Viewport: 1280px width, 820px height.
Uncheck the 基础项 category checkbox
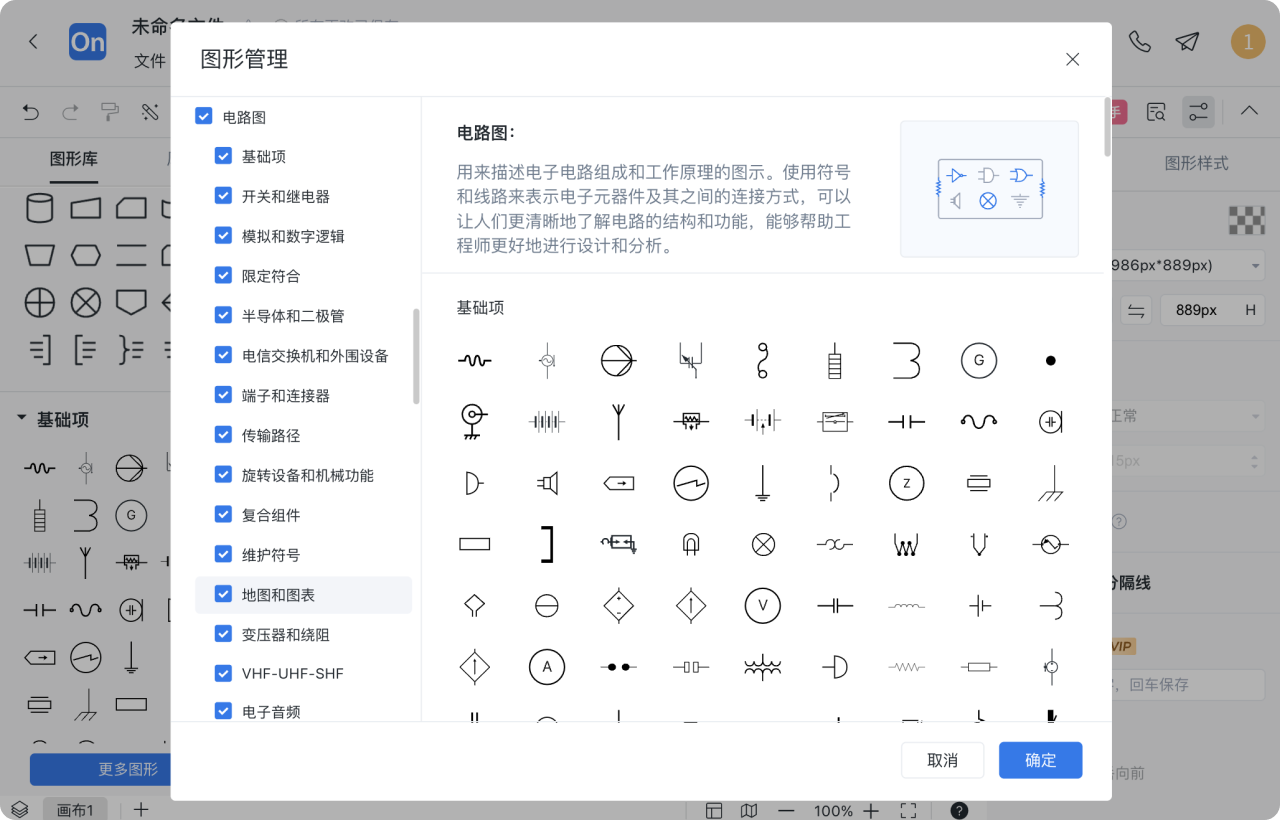pos(223,157)
